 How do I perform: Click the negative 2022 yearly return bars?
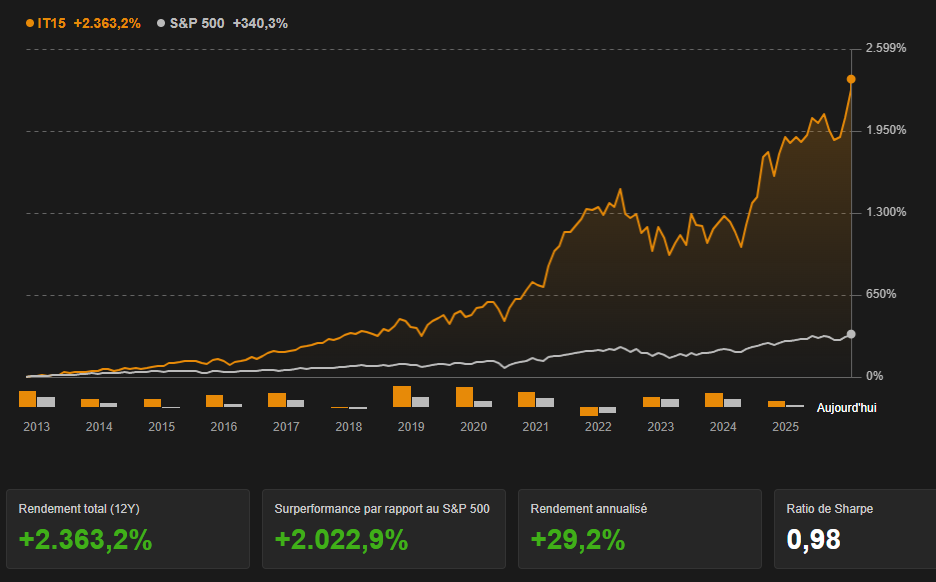[x=597, y=410]
